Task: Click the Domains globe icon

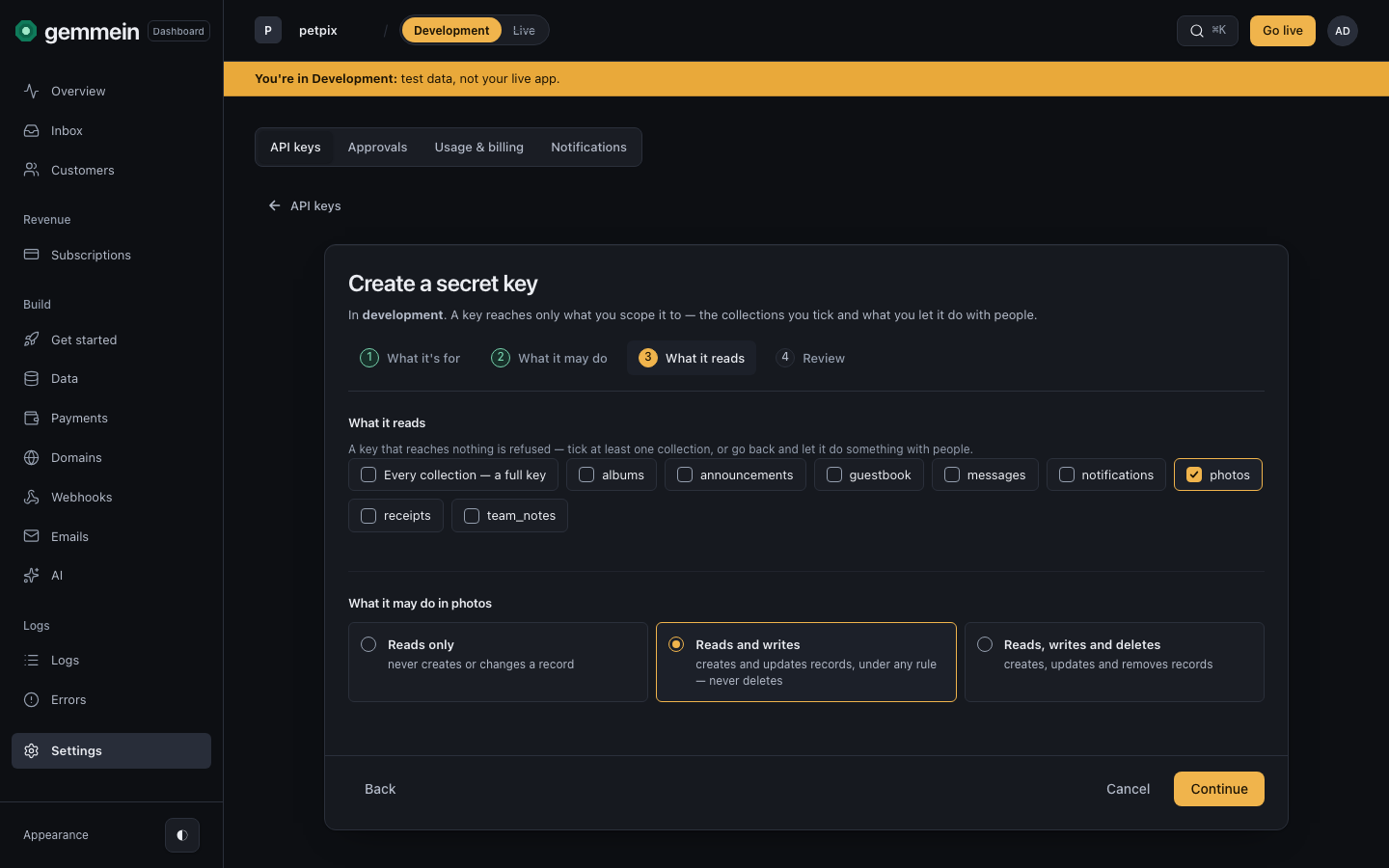Action: (x=32, y=457)
